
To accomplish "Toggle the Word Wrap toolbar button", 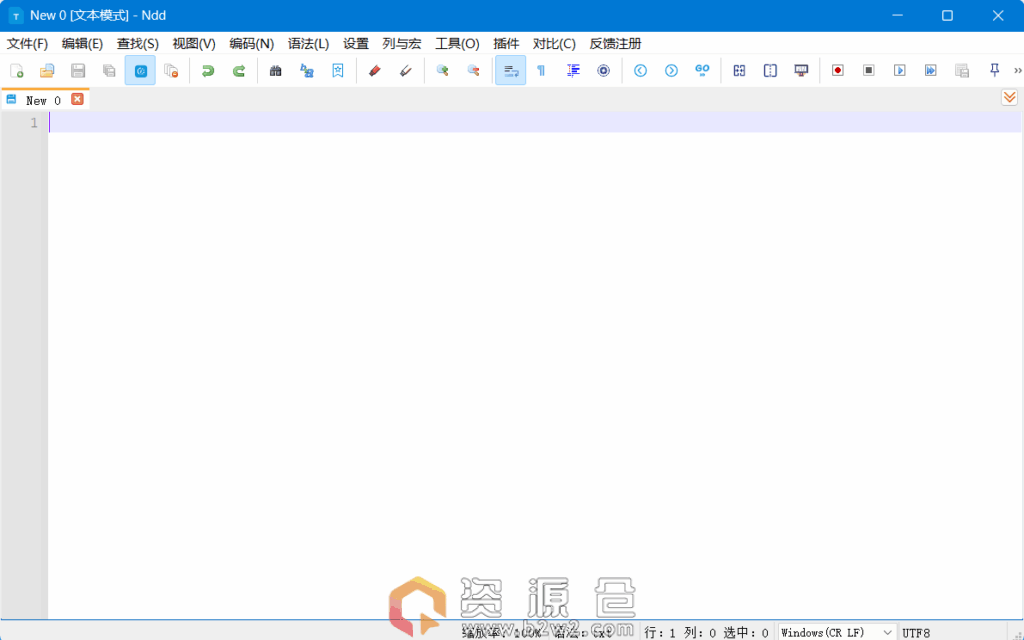I will (x=510, y=71).
